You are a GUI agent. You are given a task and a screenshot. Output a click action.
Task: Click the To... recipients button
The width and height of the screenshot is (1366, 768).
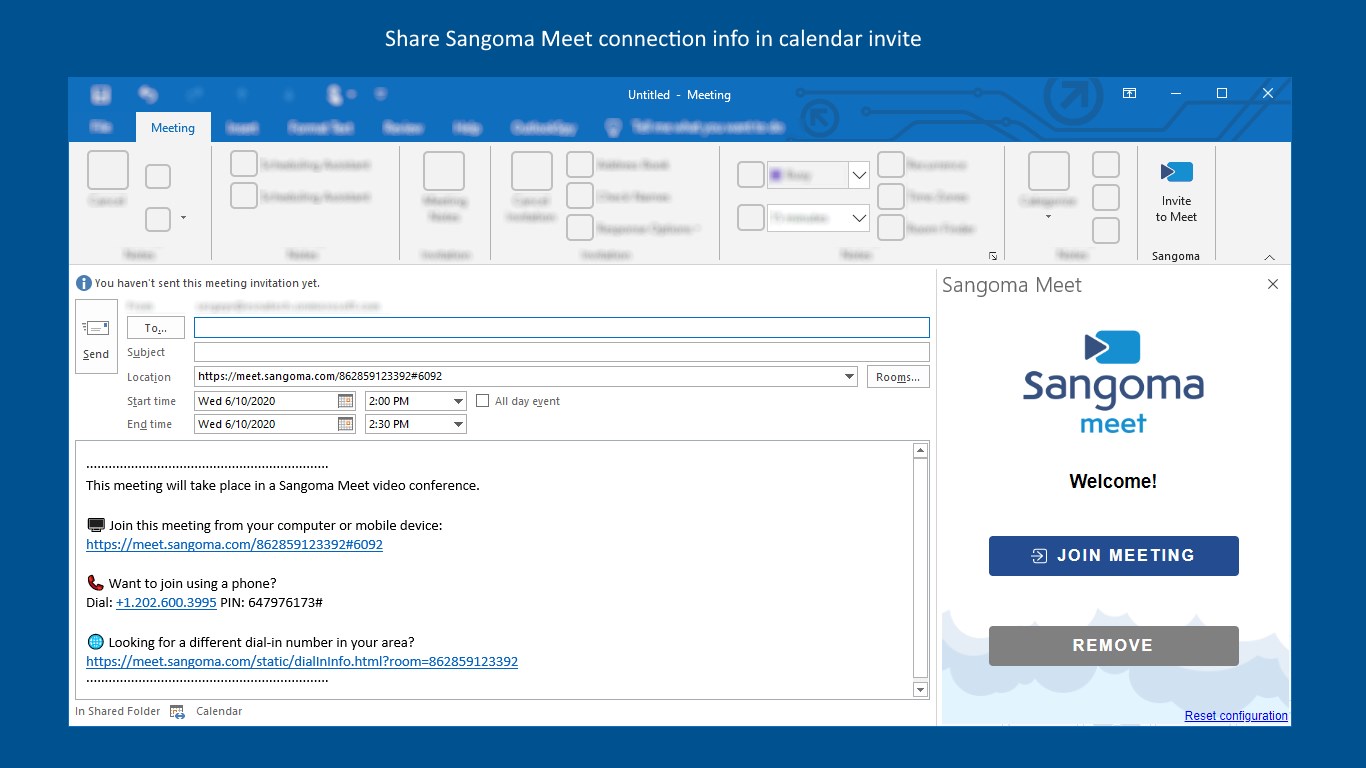pos(156,328)
